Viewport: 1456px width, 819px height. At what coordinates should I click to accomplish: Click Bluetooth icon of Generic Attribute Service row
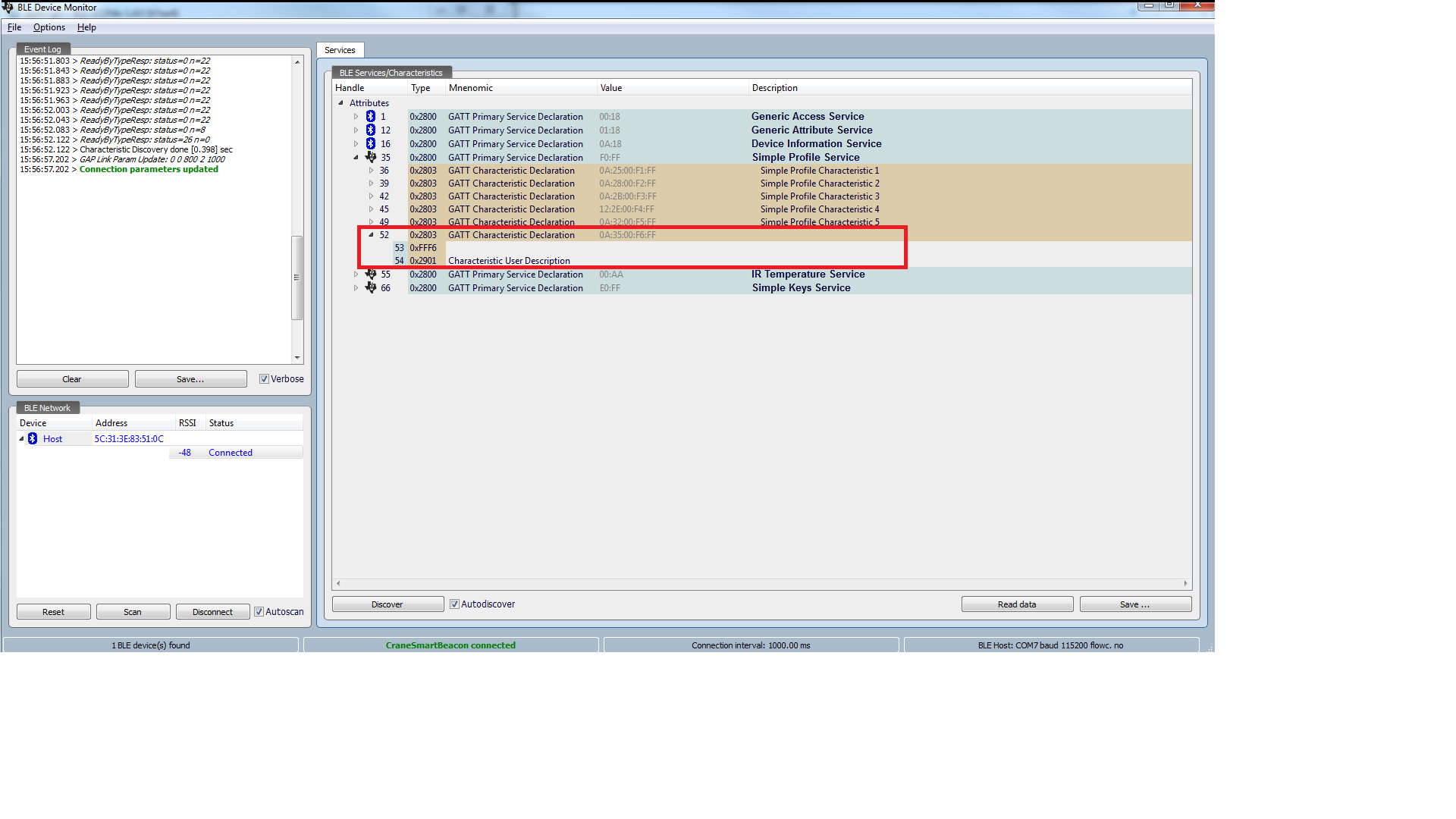tap(371, 130)
